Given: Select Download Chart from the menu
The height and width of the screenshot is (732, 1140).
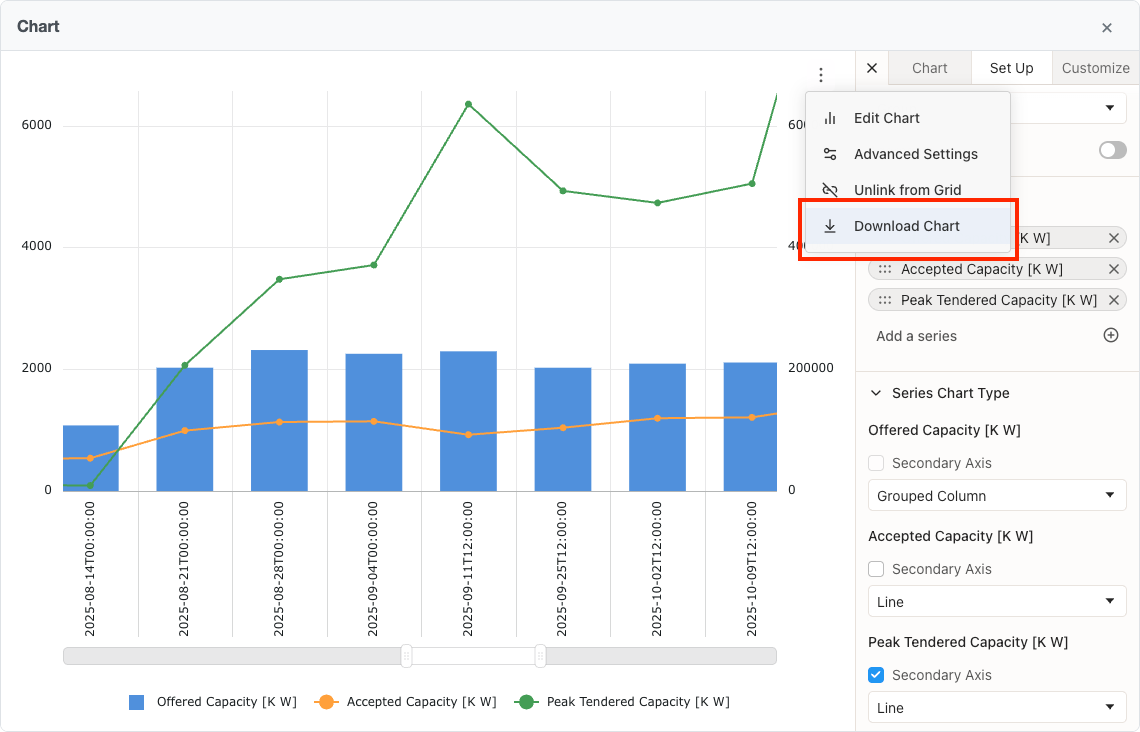Looking at the screenshot, I should pos(906,226).
